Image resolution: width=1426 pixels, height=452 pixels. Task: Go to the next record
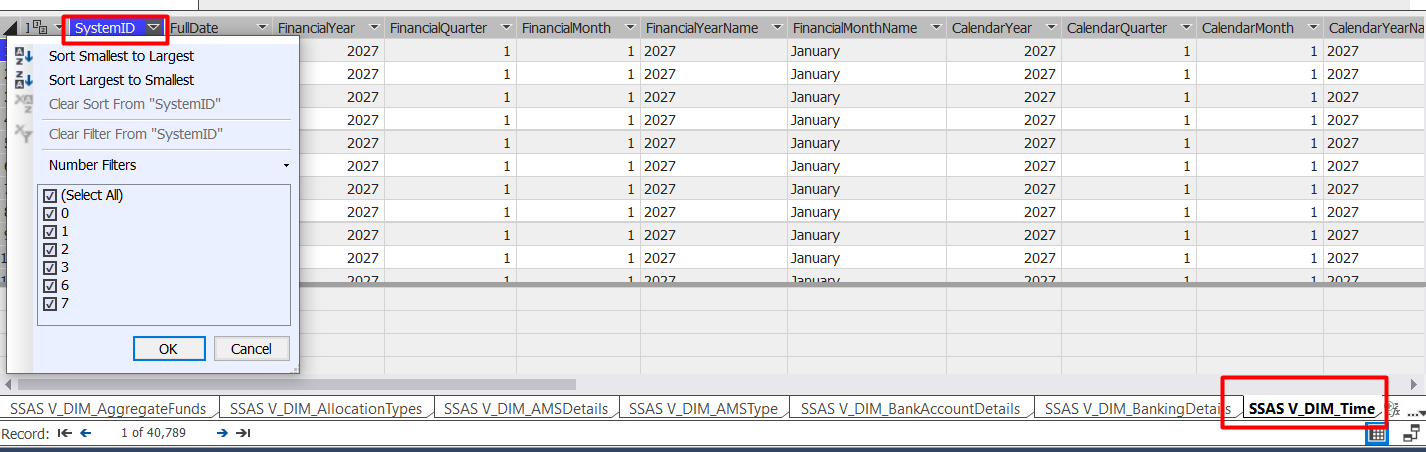[222, 433]
